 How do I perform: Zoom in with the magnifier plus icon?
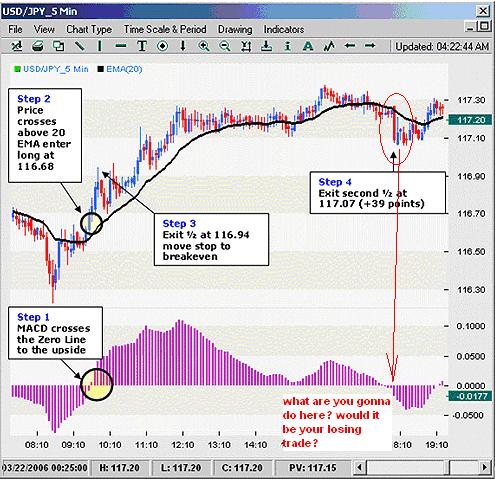(x=204, y=46)
